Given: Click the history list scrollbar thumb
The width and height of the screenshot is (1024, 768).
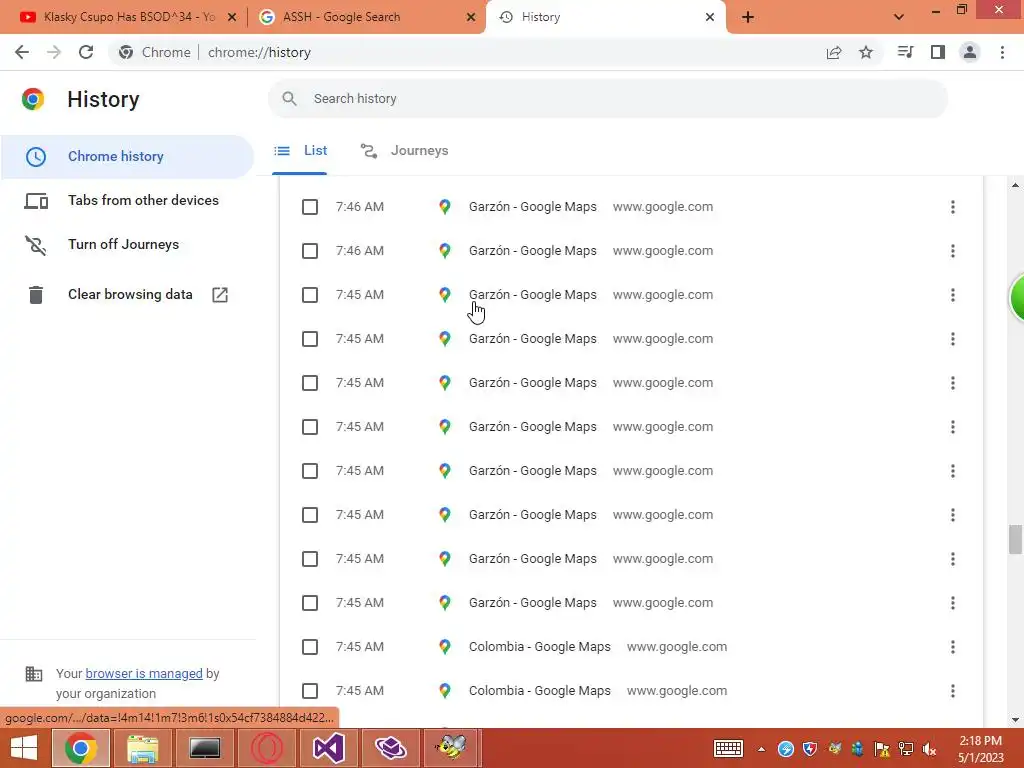Looking at the screenshot, I should (x=1015, y=539).
